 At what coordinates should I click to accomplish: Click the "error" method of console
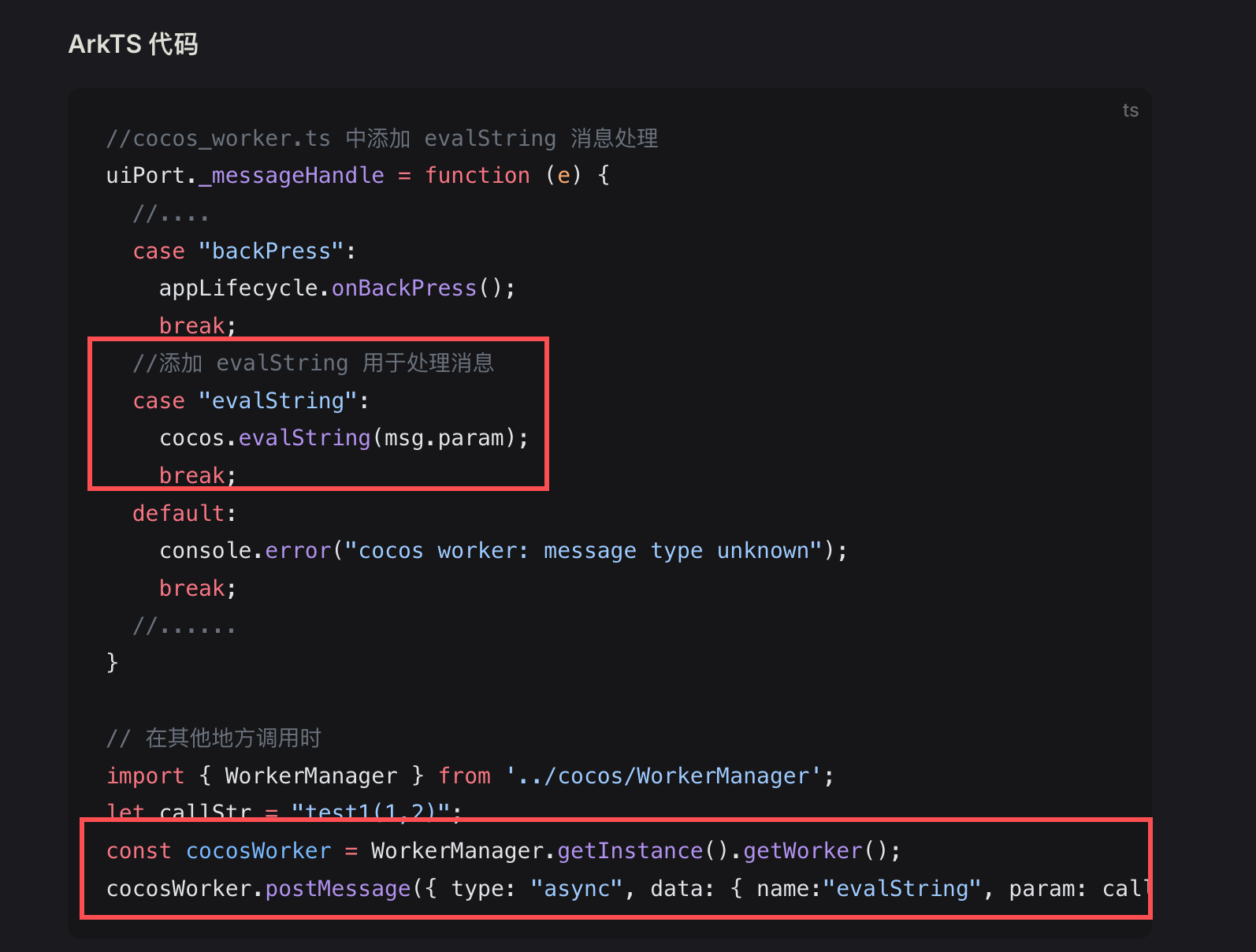pos(298,551)
